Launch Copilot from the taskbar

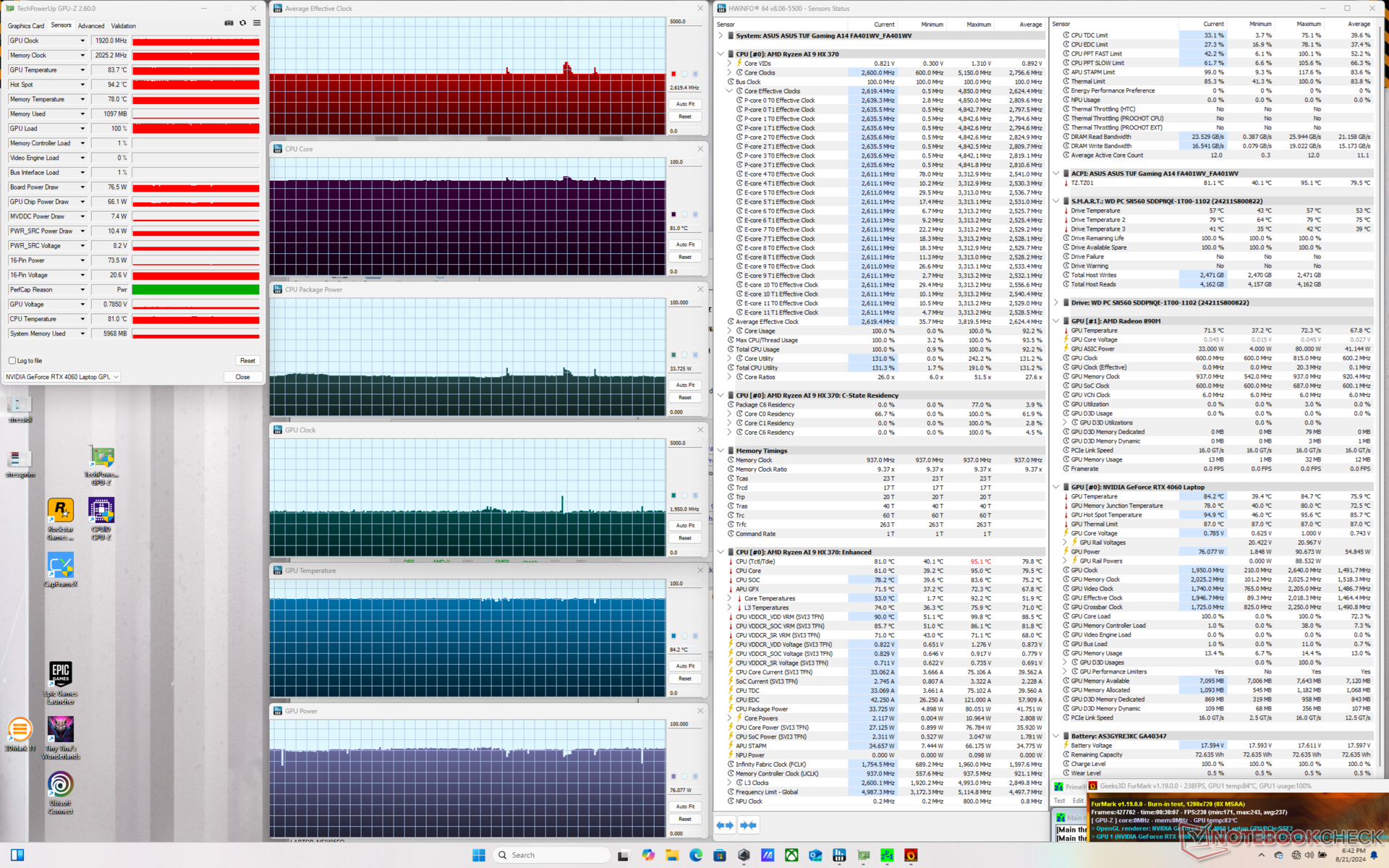(x=647, y=855)
